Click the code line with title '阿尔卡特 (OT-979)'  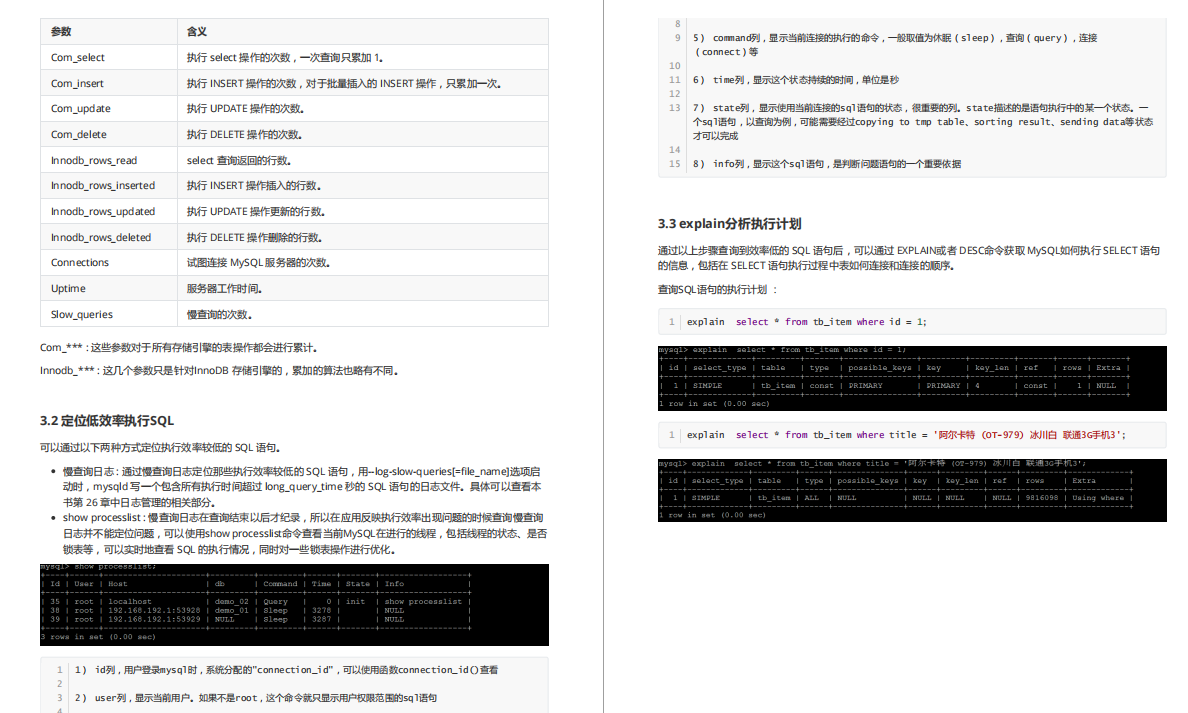[x=906, y=434]
